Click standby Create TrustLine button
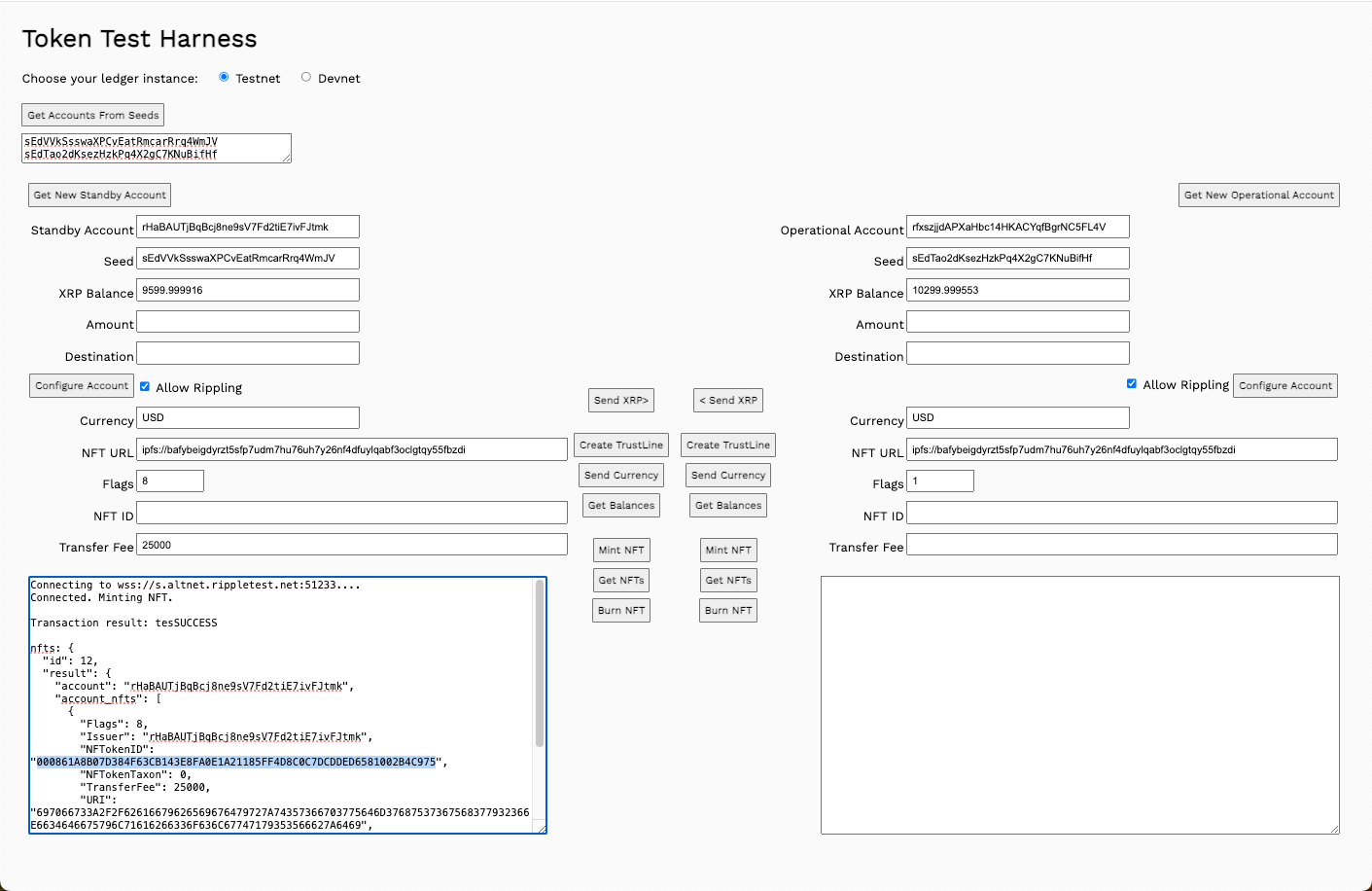The height and width of the screenshot is (891, 1372). tap(621, 445)
